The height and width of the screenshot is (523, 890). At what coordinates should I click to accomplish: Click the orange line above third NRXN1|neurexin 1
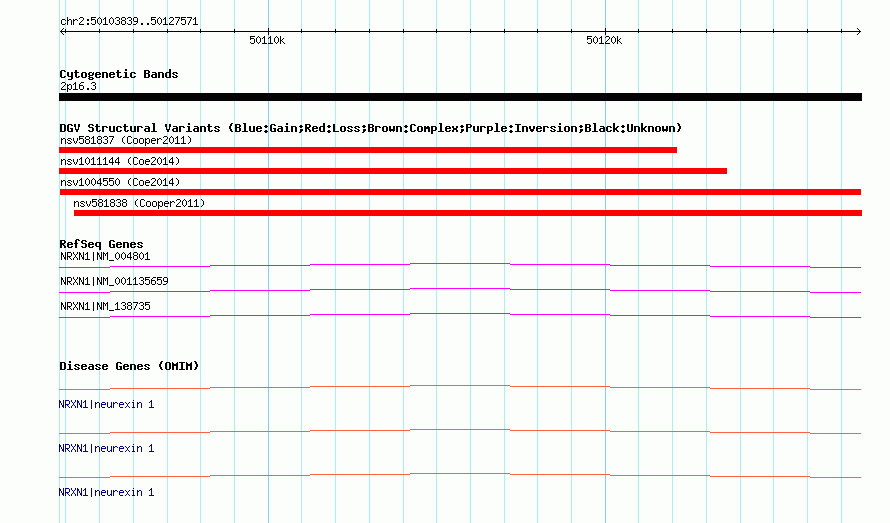pos(460,475)
